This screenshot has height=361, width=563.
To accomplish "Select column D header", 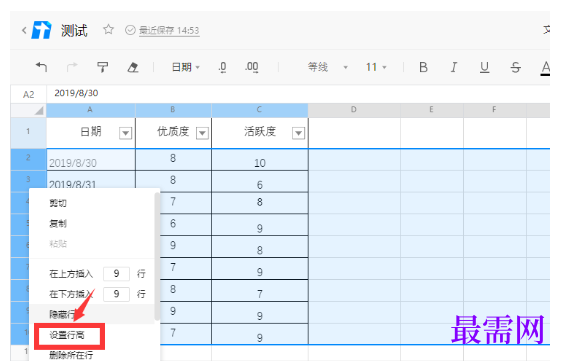I will tap(354, 110).
